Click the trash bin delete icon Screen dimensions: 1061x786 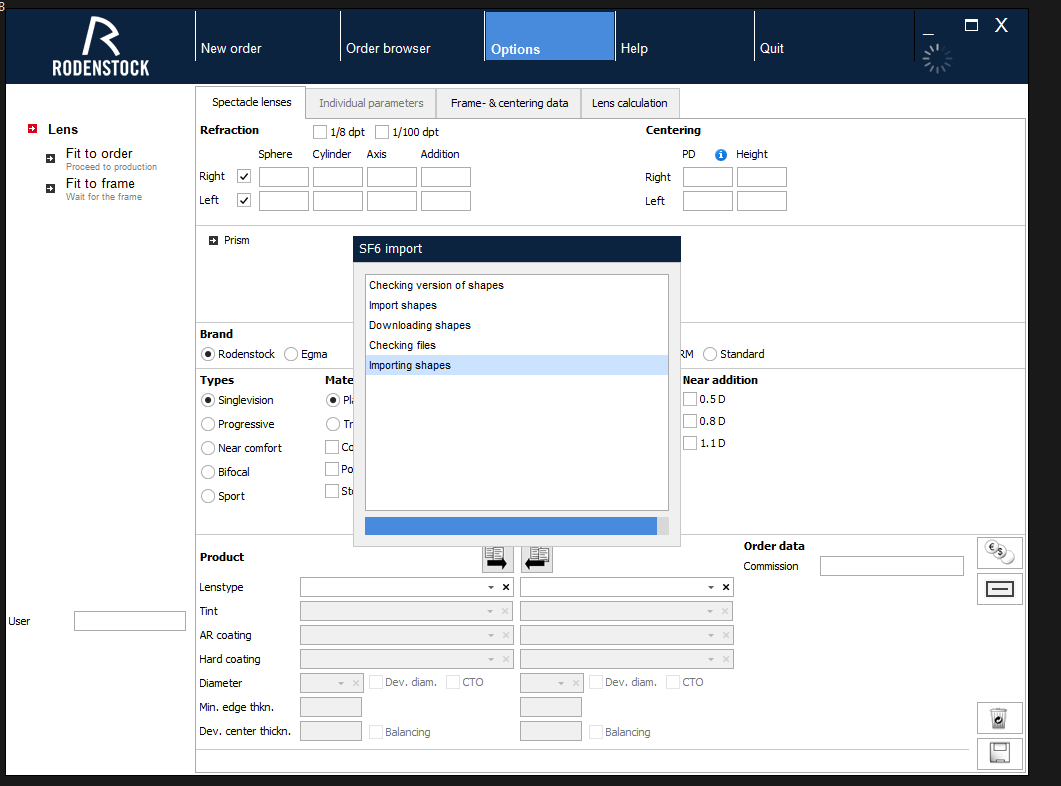pos(999,718)
